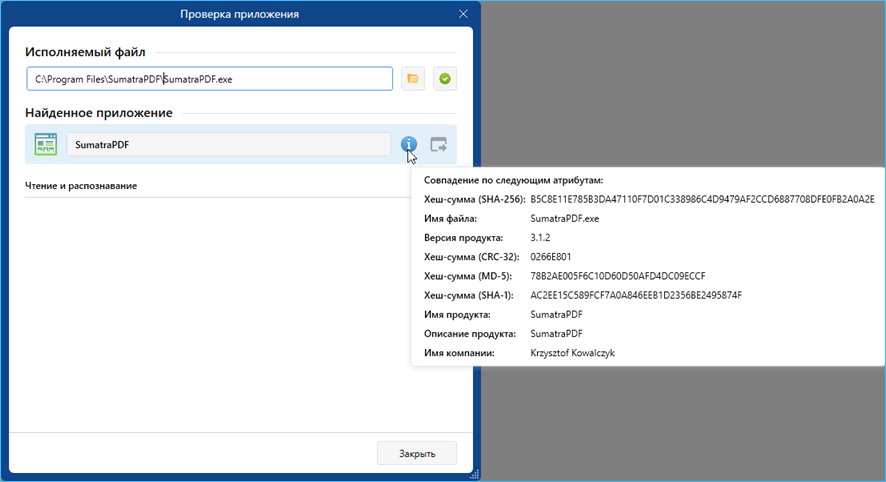Viewport: 886px width, 482px height.
Task: Click the Закрыть button
Action: (417, 453)
